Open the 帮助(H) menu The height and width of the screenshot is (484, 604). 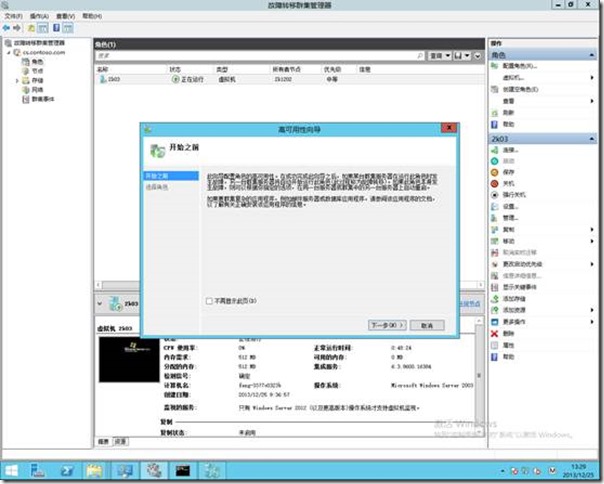pos(92,16)
